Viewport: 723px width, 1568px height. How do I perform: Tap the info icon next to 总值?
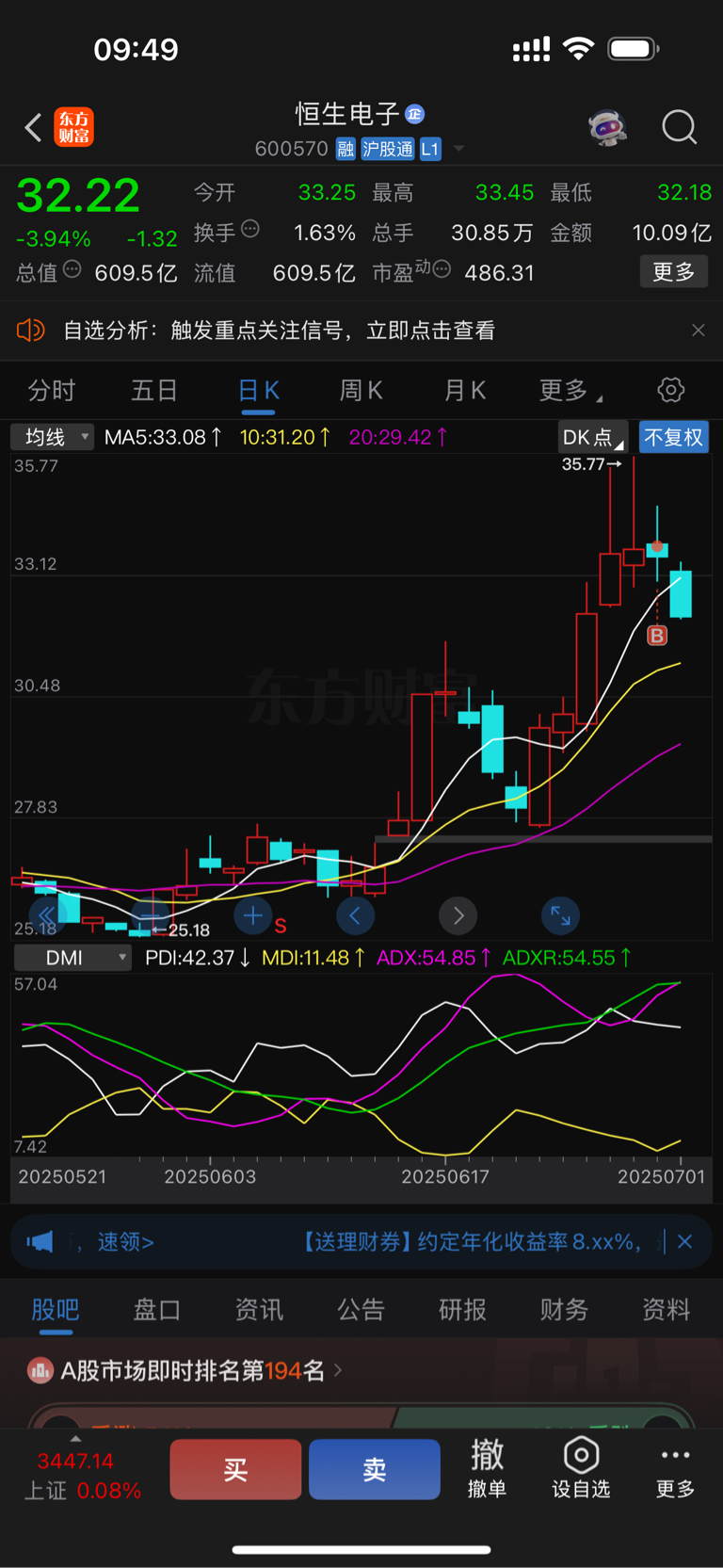coord(72,269)
